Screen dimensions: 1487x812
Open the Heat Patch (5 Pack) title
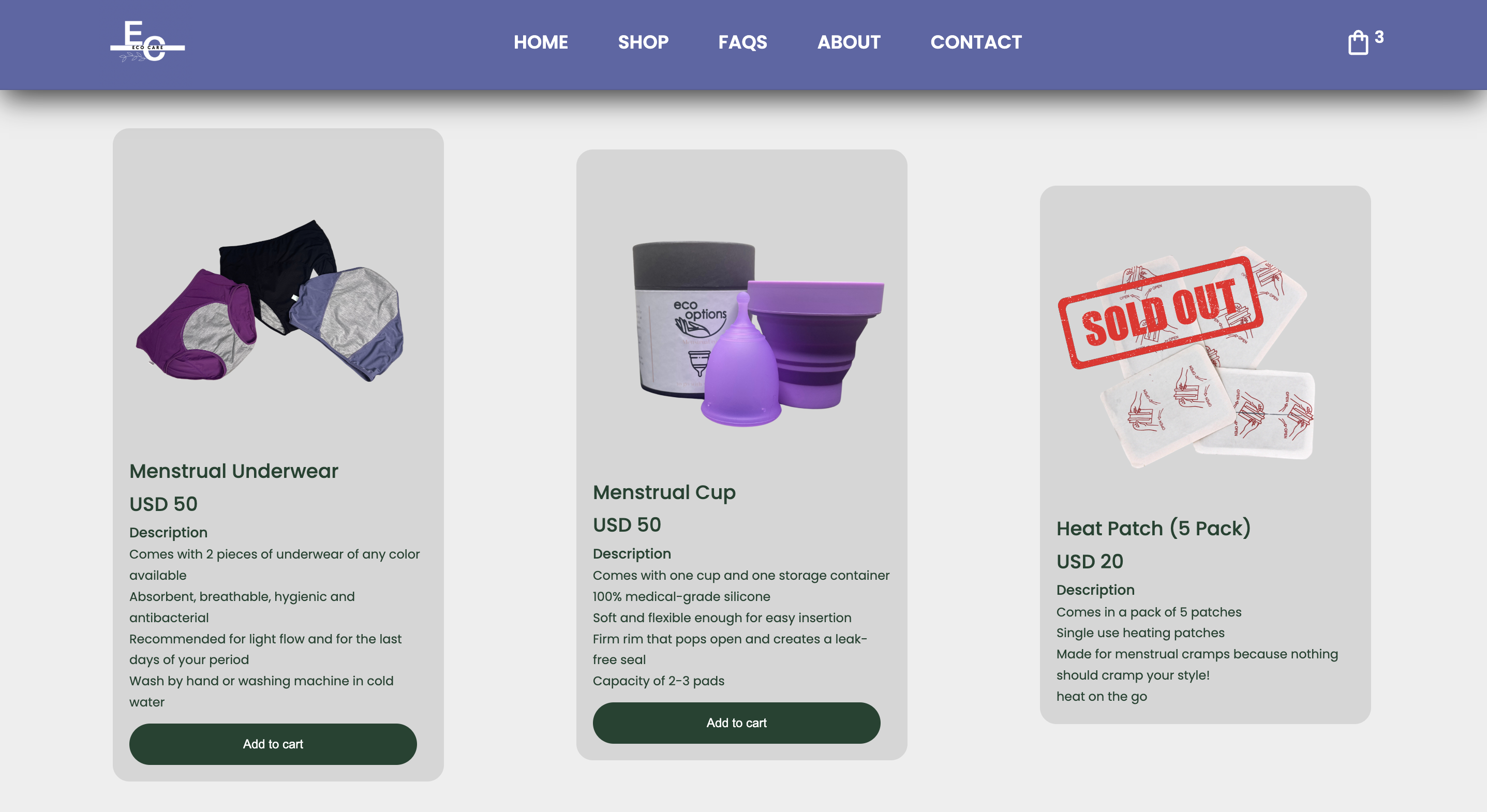(1153, 529)
